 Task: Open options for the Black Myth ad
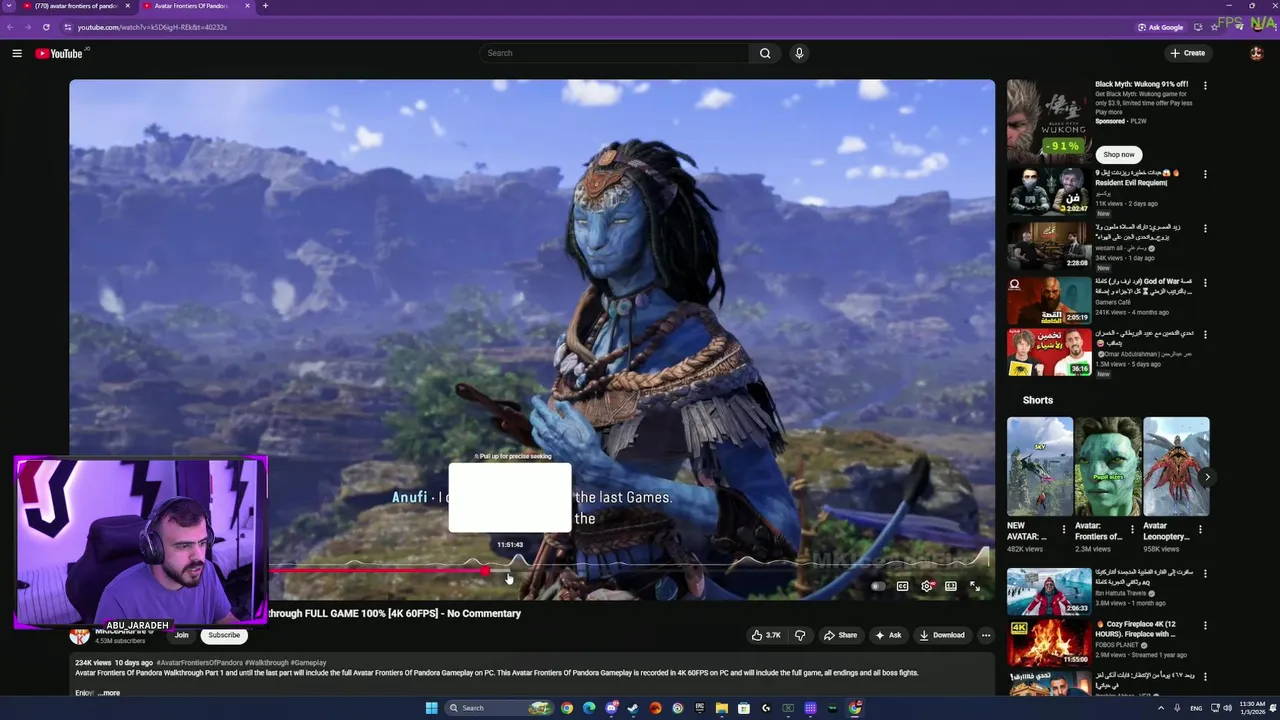pos(1205,86)
